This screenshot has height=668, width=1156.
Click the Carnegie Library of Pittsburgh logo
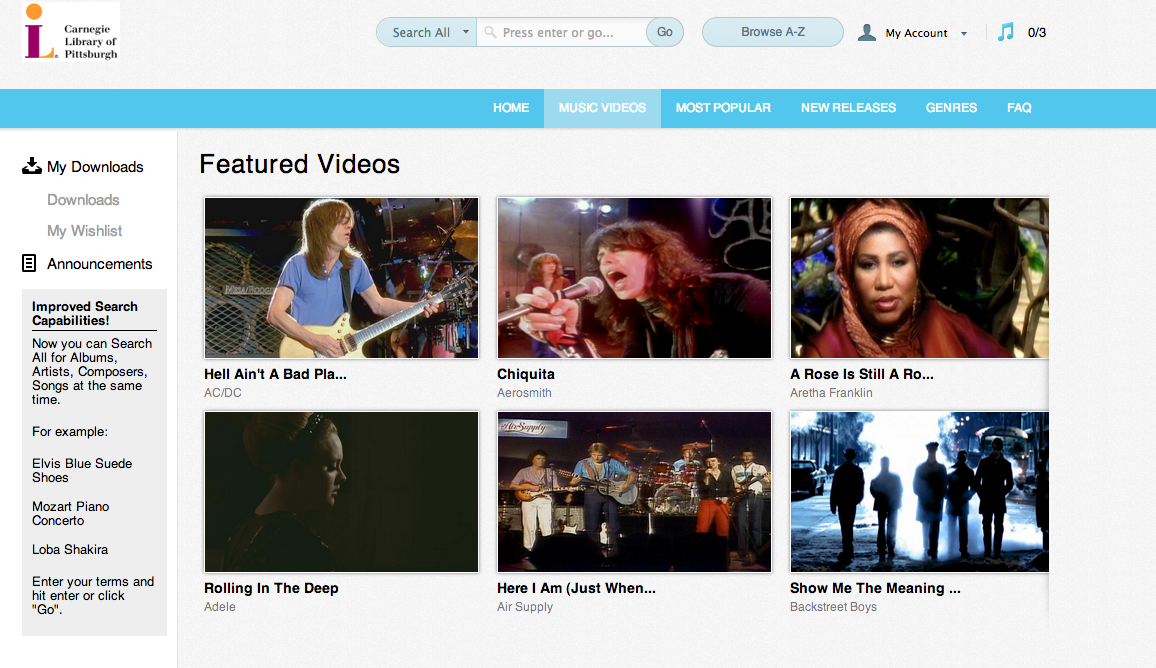[71, 32]
